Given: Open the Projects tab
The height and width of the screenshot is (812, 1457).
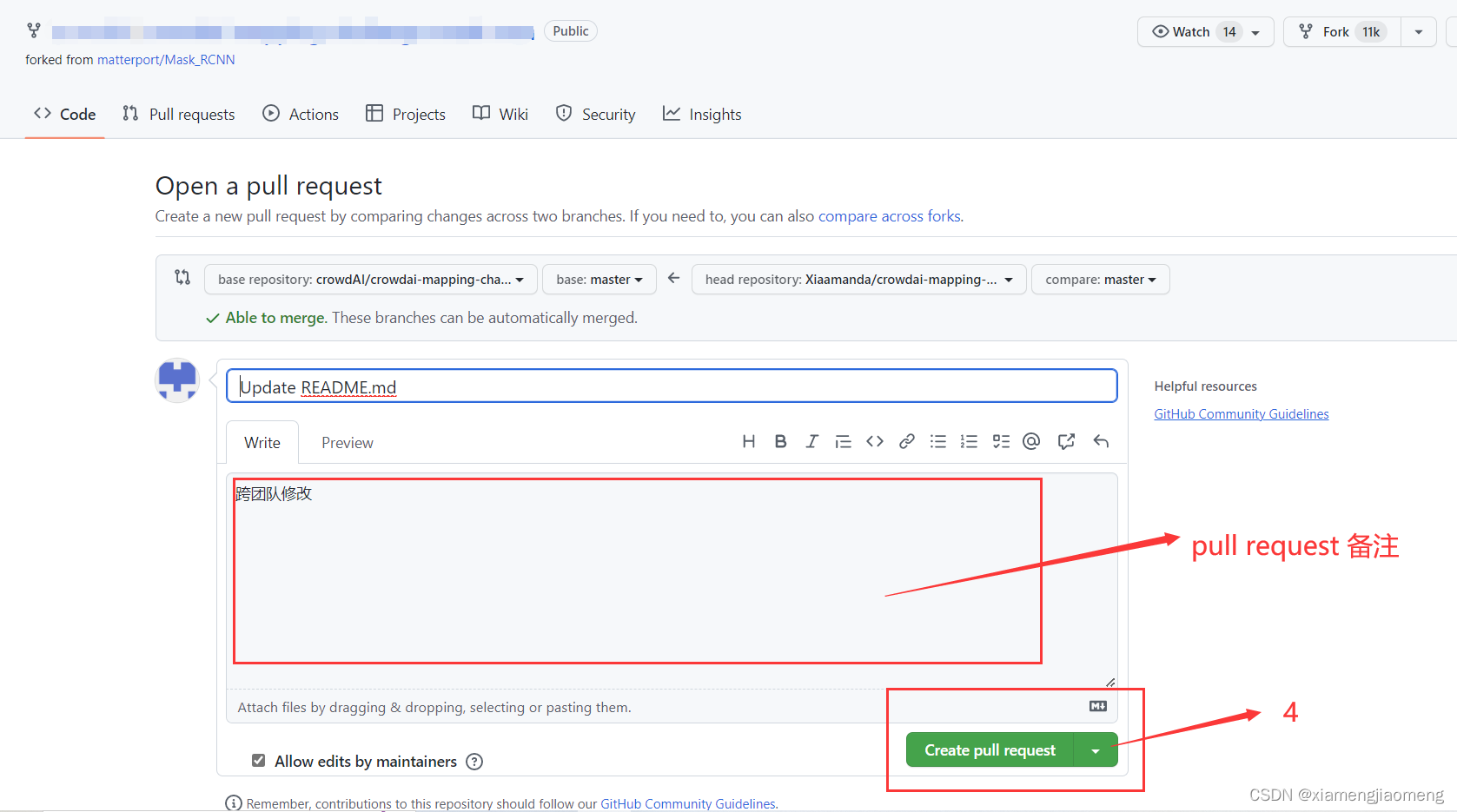Looking at the screenshot, I should coord(406,114).
